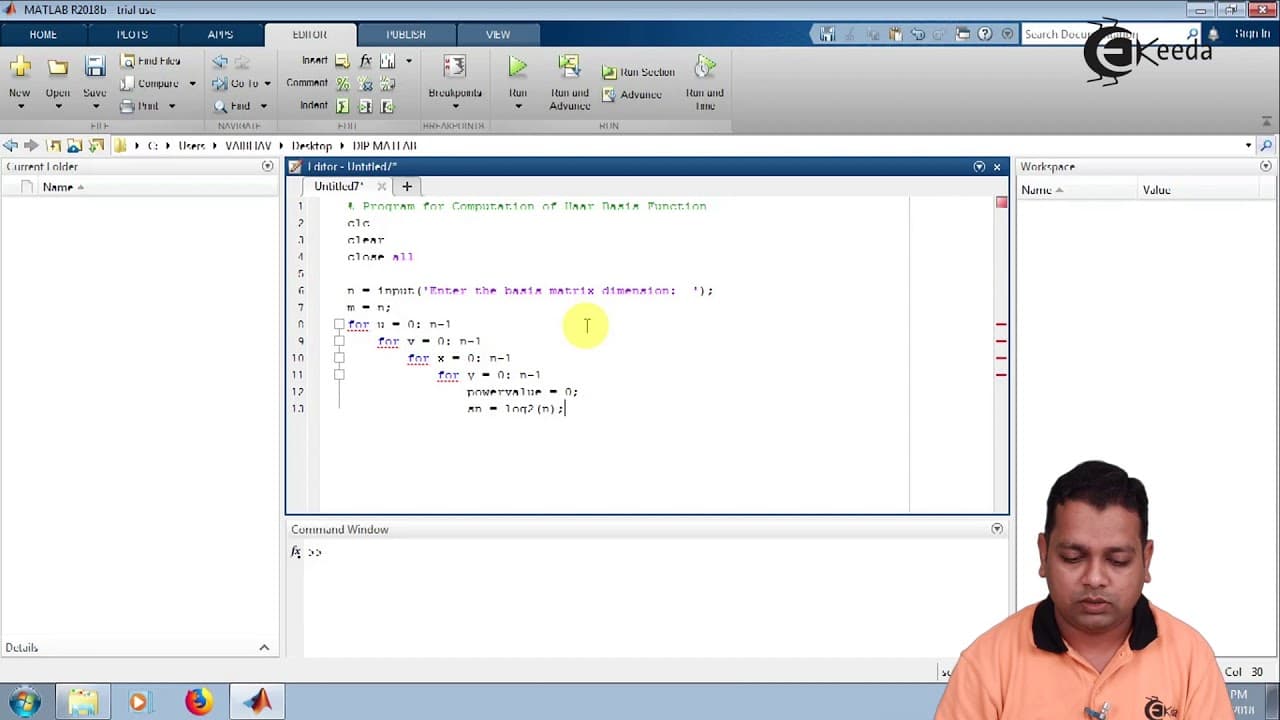Click the Help question mark icon
The image size is (1280, 720).
(984, 34)
